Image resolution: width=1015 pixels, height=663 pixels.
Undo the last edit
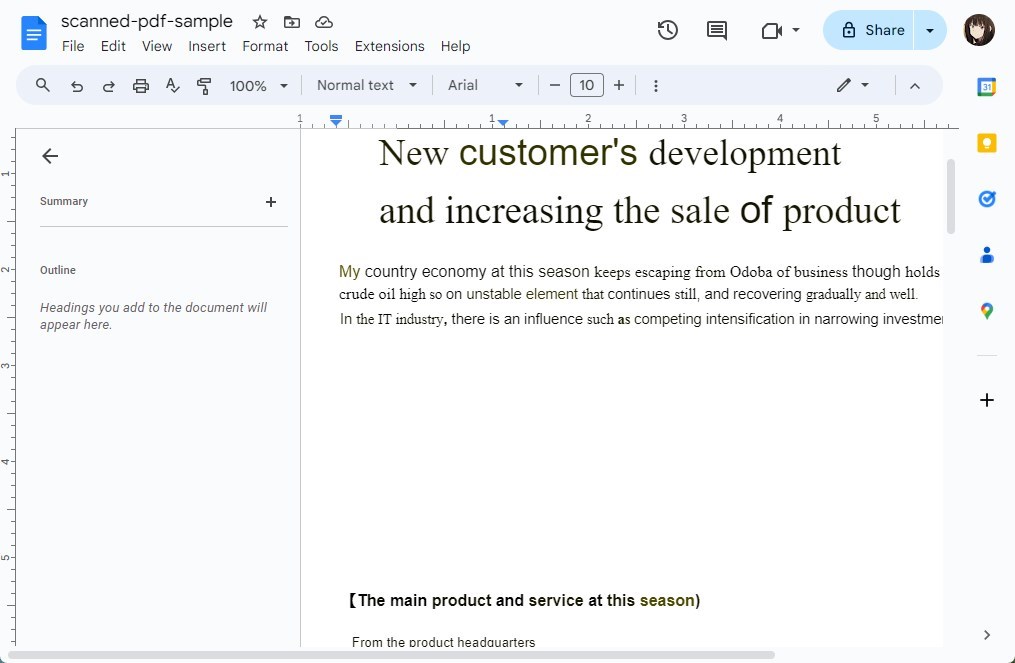pos(76,85)
